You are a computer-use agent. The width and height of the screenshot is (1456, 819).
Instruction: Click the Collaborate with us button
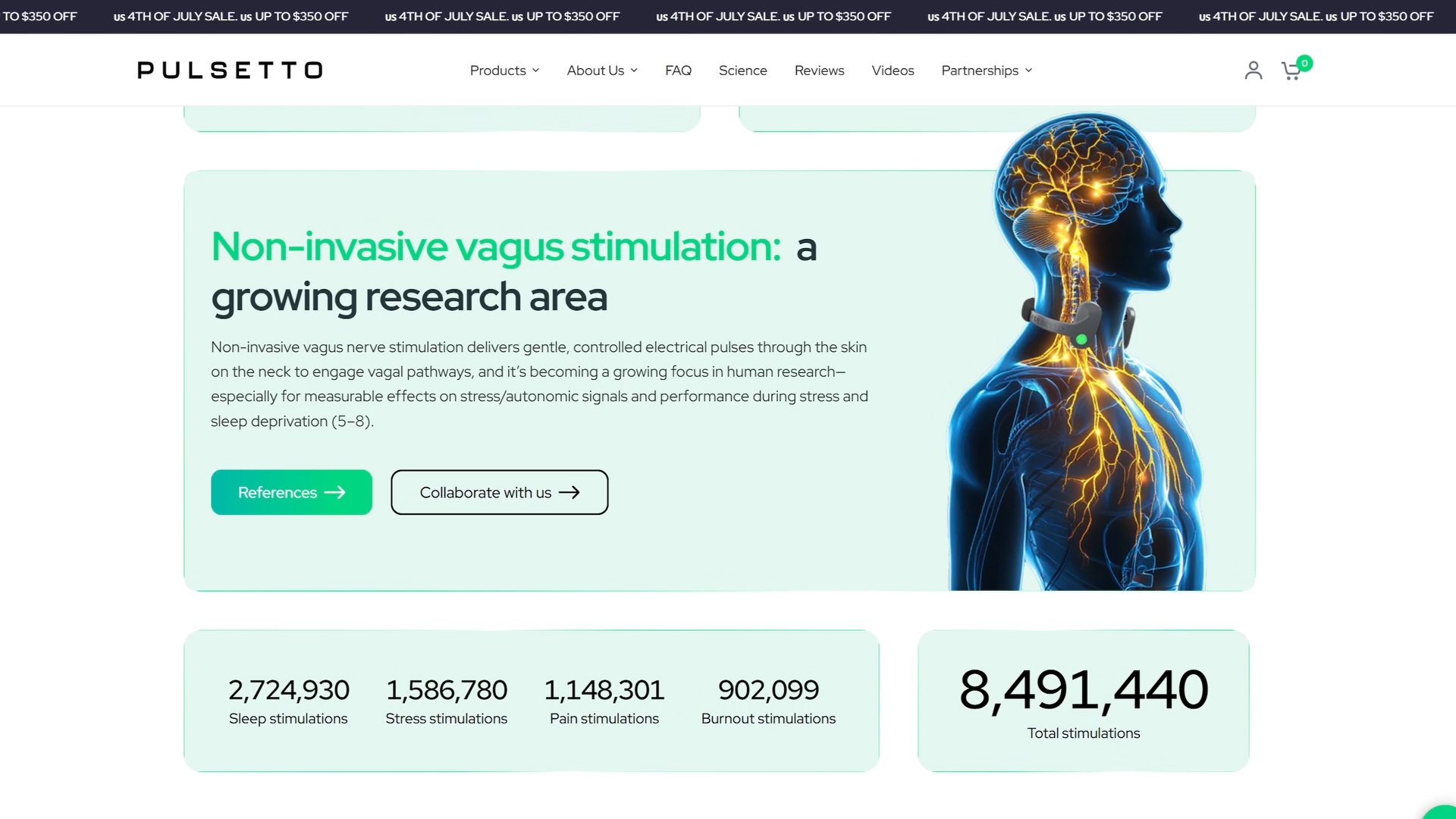coord(499,492)
